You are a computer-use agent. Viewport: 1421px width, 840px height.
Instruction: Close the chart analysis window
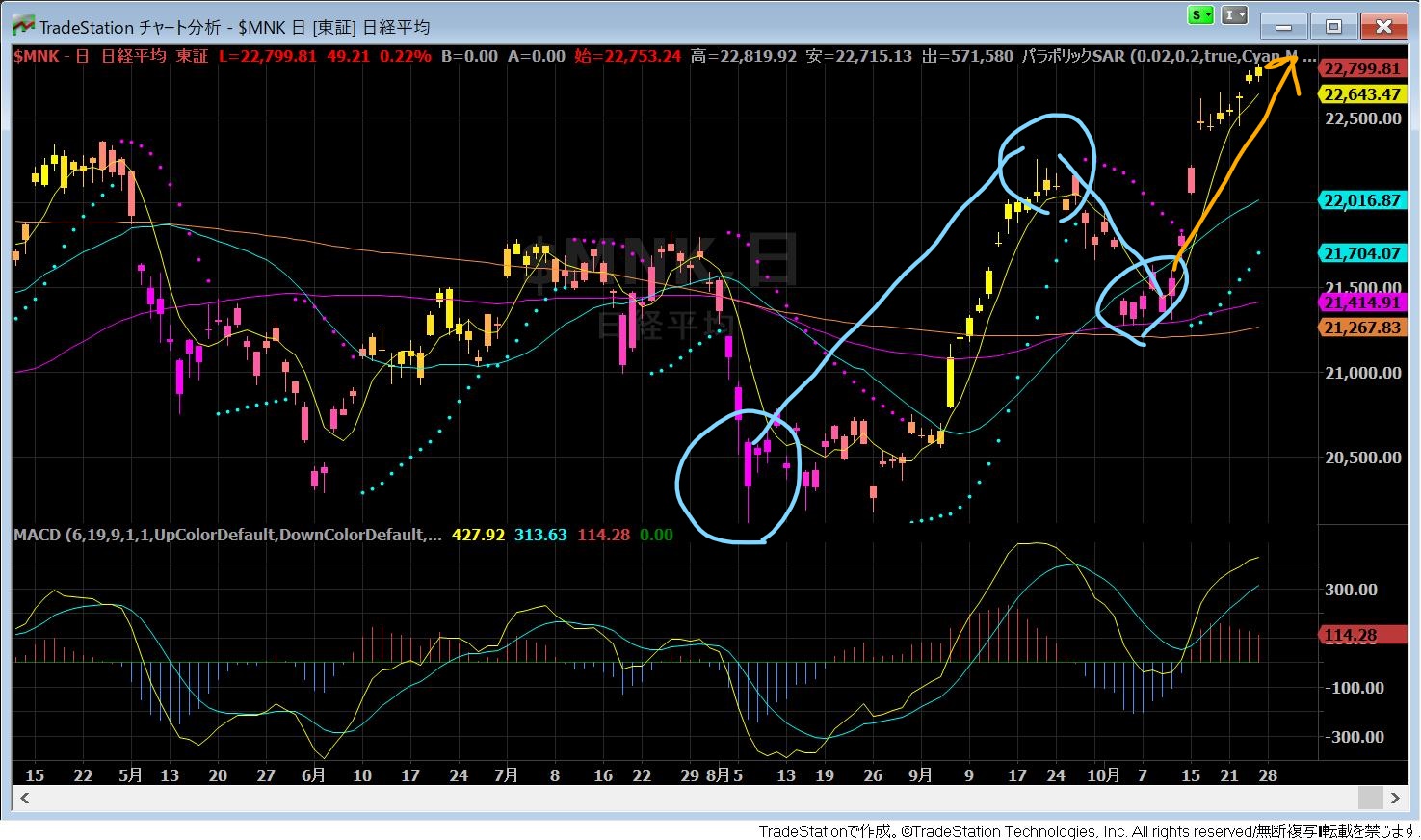pyautogui.click(x=1383, y=26)
